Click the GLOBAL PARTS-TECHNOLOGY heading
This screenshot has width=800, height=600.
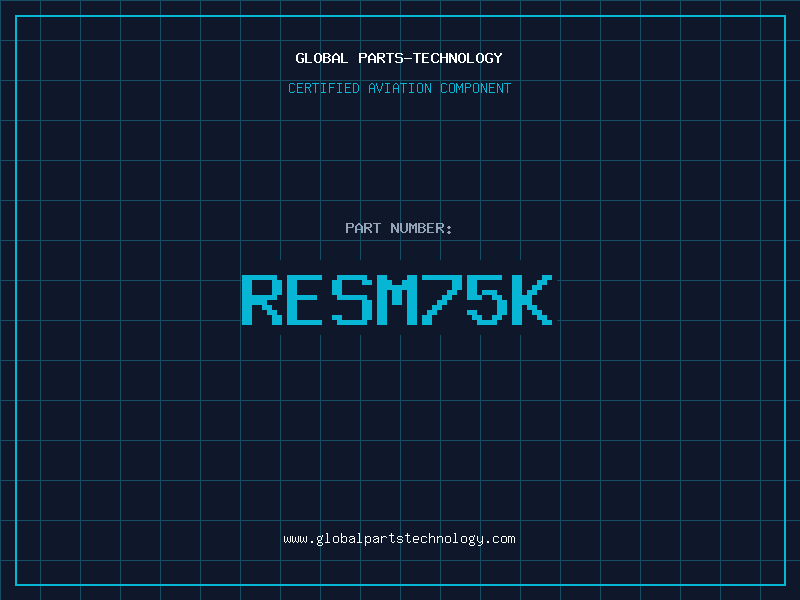coord(399,58)
